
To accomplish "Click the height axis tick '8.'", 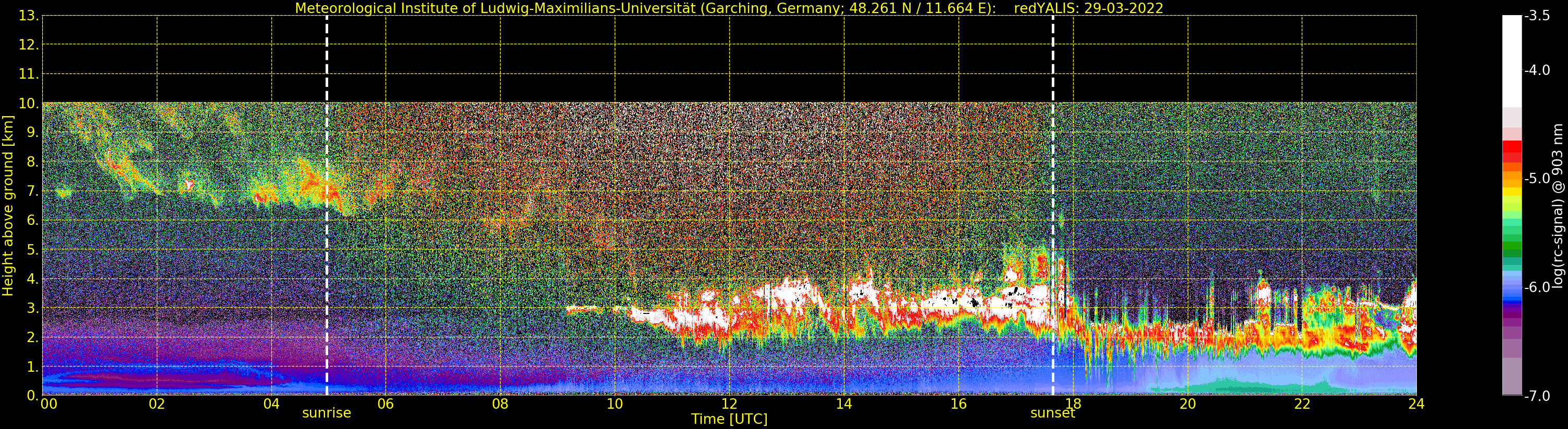I will [x=33, y=162].
